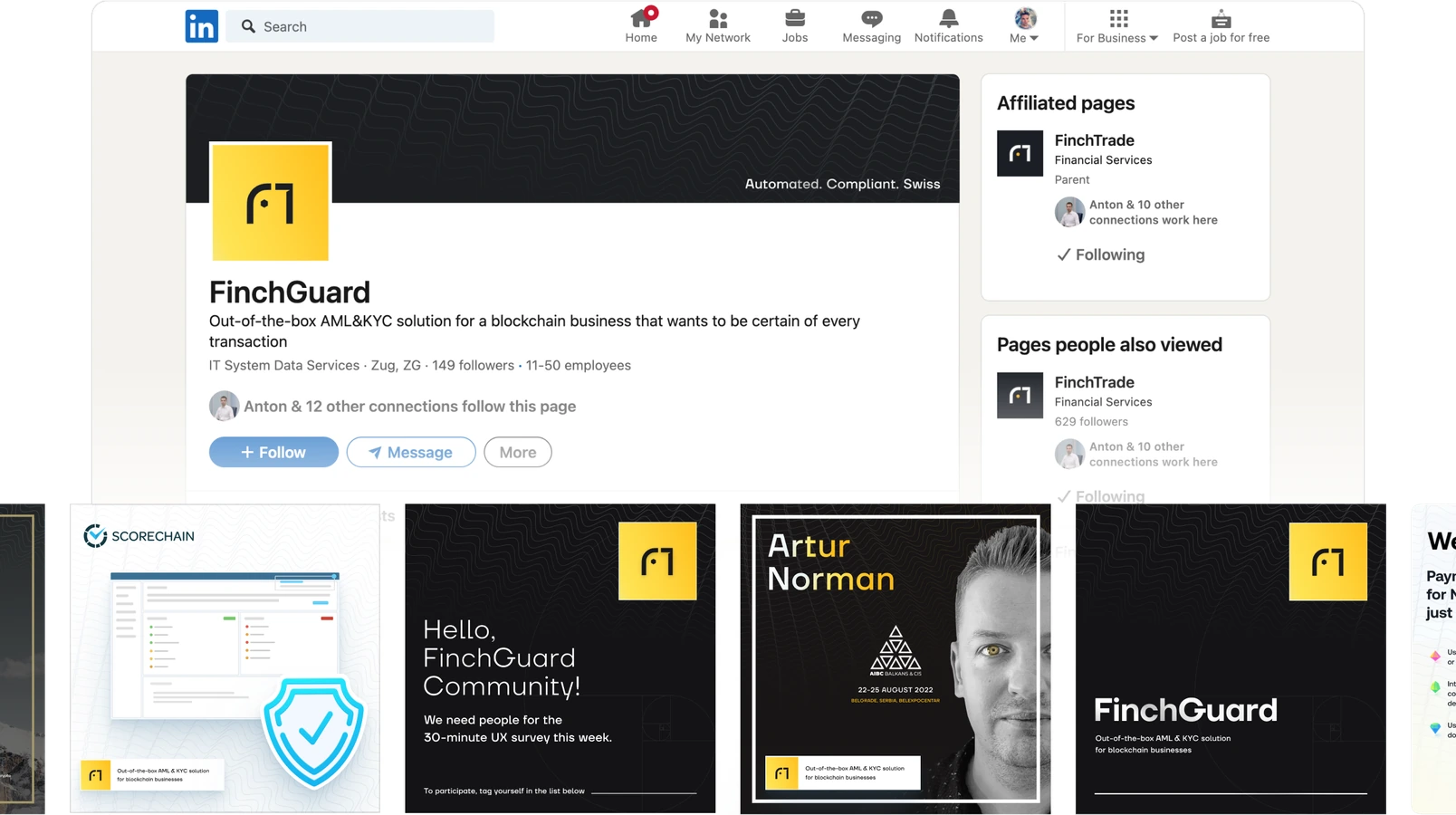View Notifications bell

[948, 25]
